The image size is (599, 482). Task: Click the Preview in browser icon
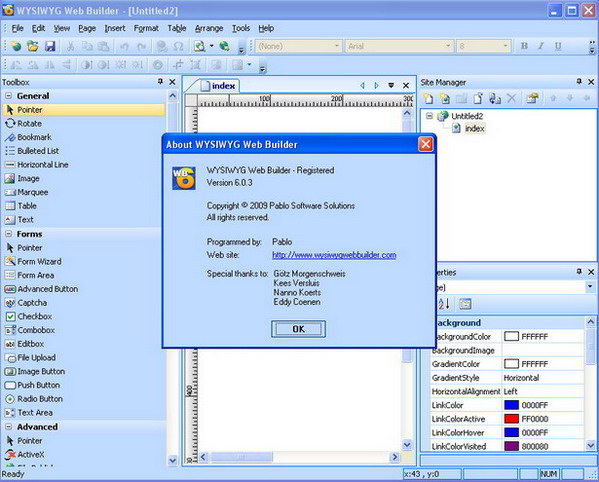199,46
